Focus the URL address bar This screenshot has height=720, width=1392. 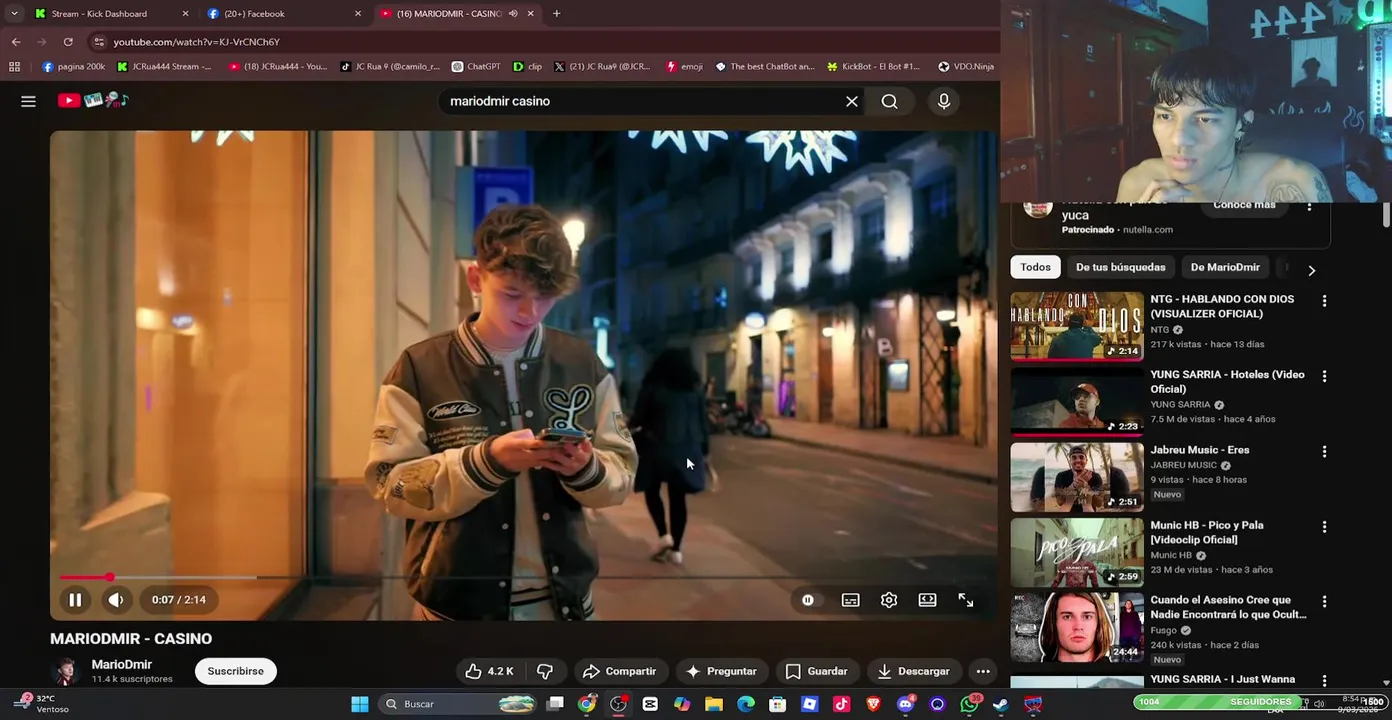pos(540,42)
